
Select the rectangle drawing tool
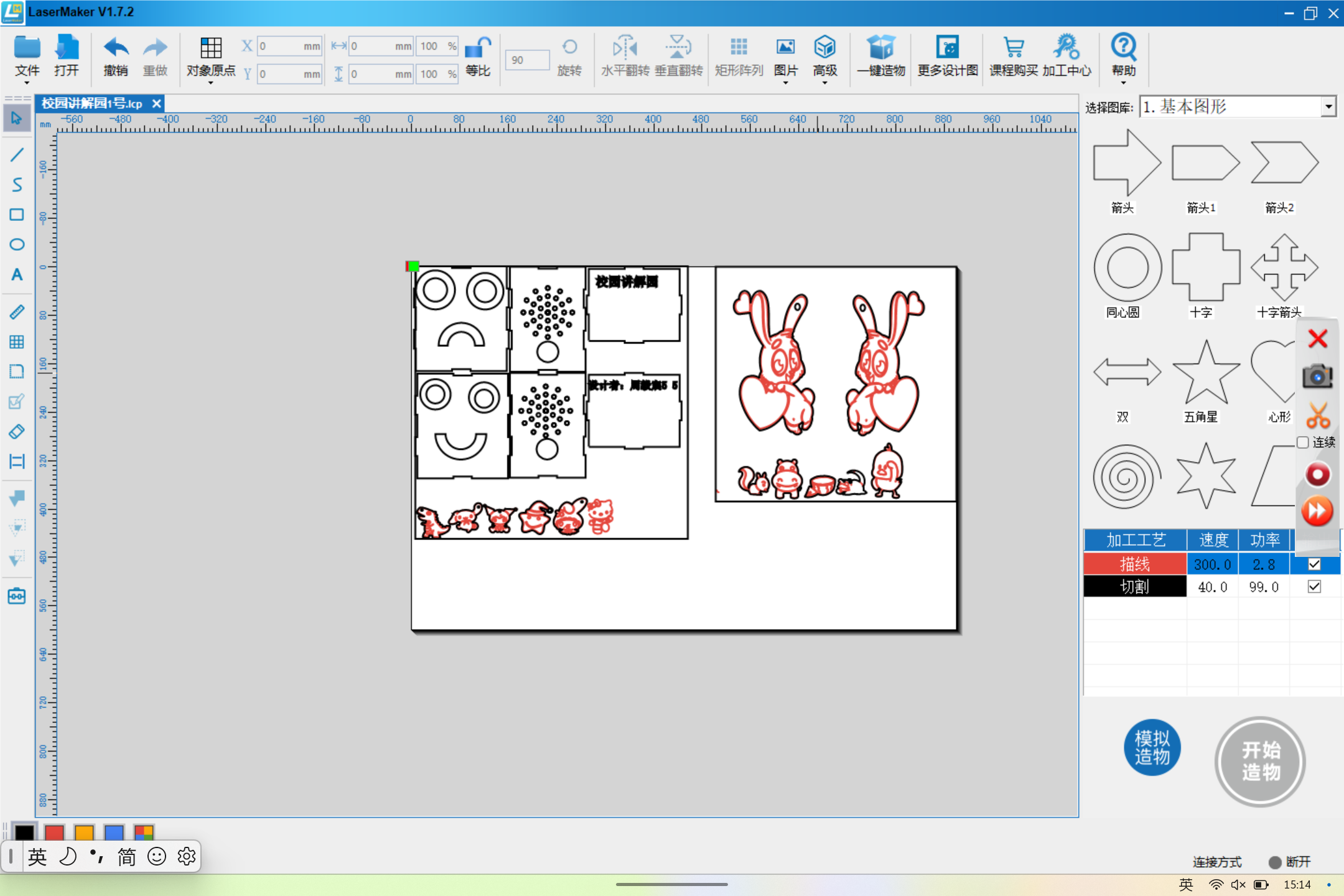(17, 215)
